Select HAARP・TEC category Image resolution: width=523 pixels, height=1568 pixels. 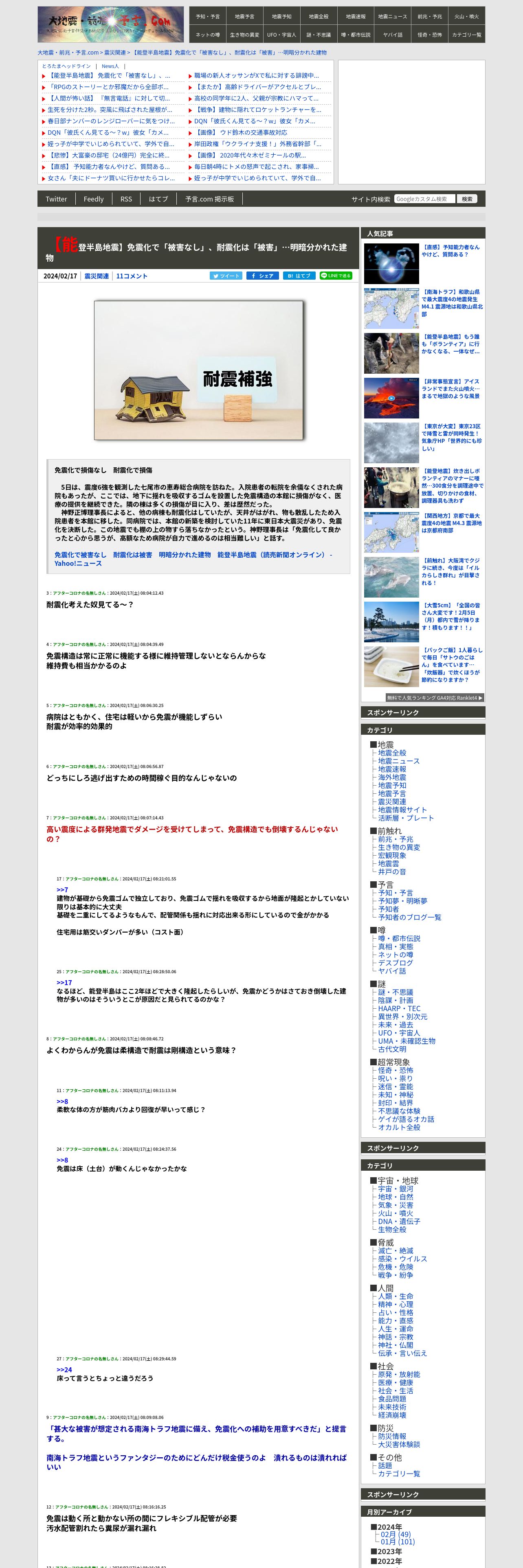click(399, 1009)
